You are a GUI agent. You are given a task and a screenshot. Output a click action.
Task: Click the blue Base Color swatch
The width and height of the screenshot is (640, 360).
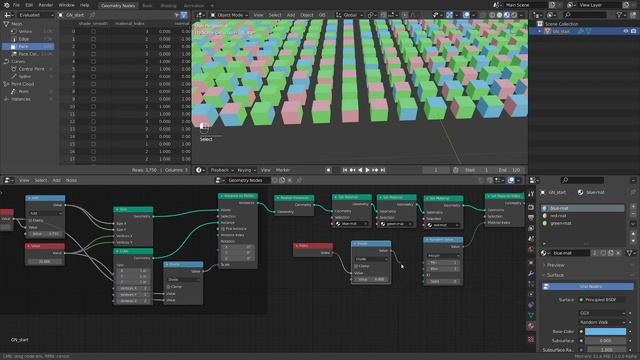tap(605, 331)
